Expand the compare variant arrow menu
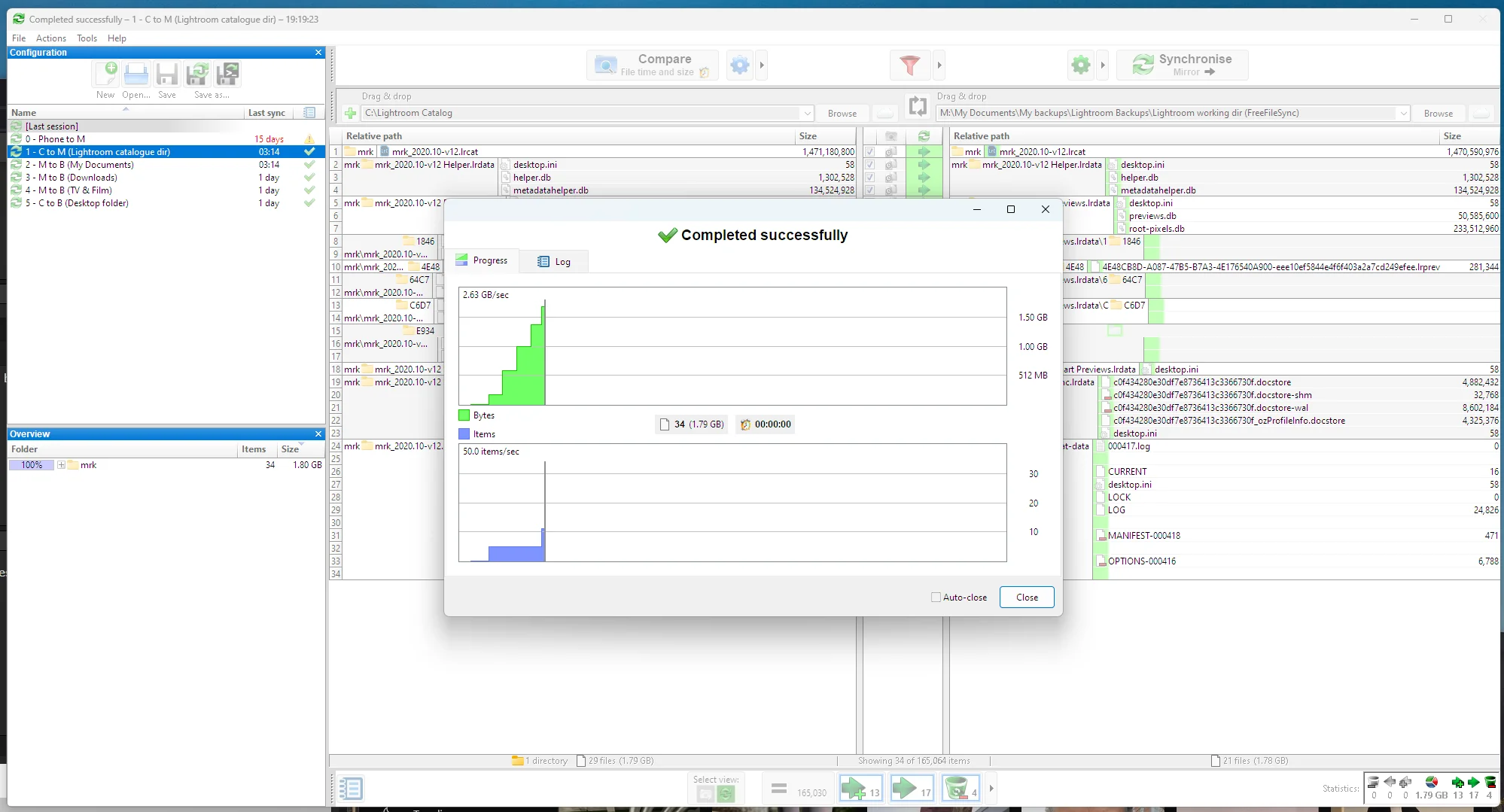This screenshot has width=1504, height=812. click(x=762, y=65)
